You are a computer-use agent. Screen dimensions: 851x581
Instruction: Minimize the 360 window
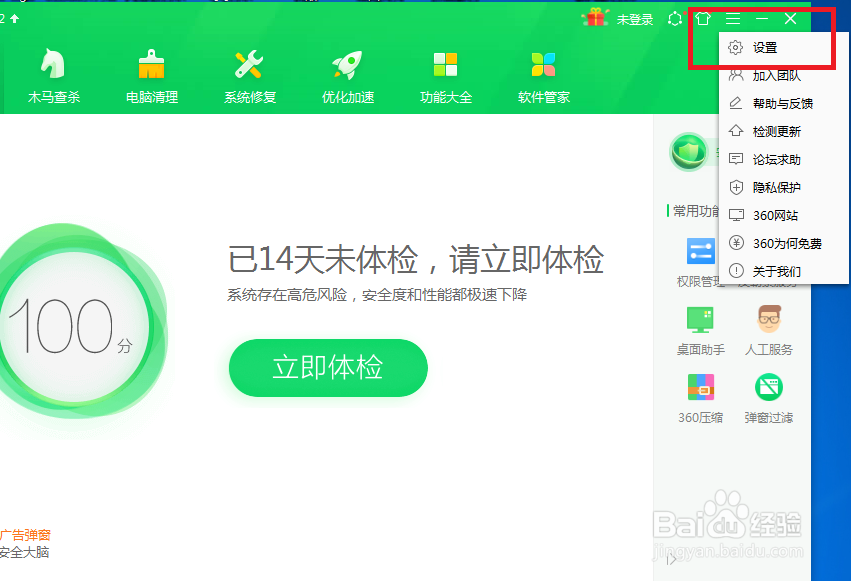click(761, 19)
